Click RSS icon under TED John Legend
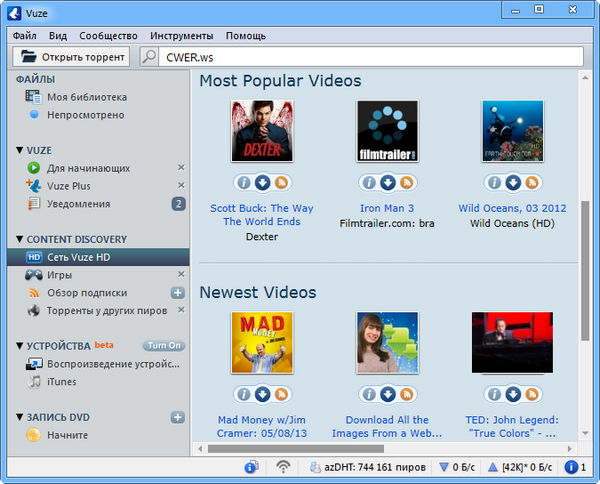 point(532,394)
